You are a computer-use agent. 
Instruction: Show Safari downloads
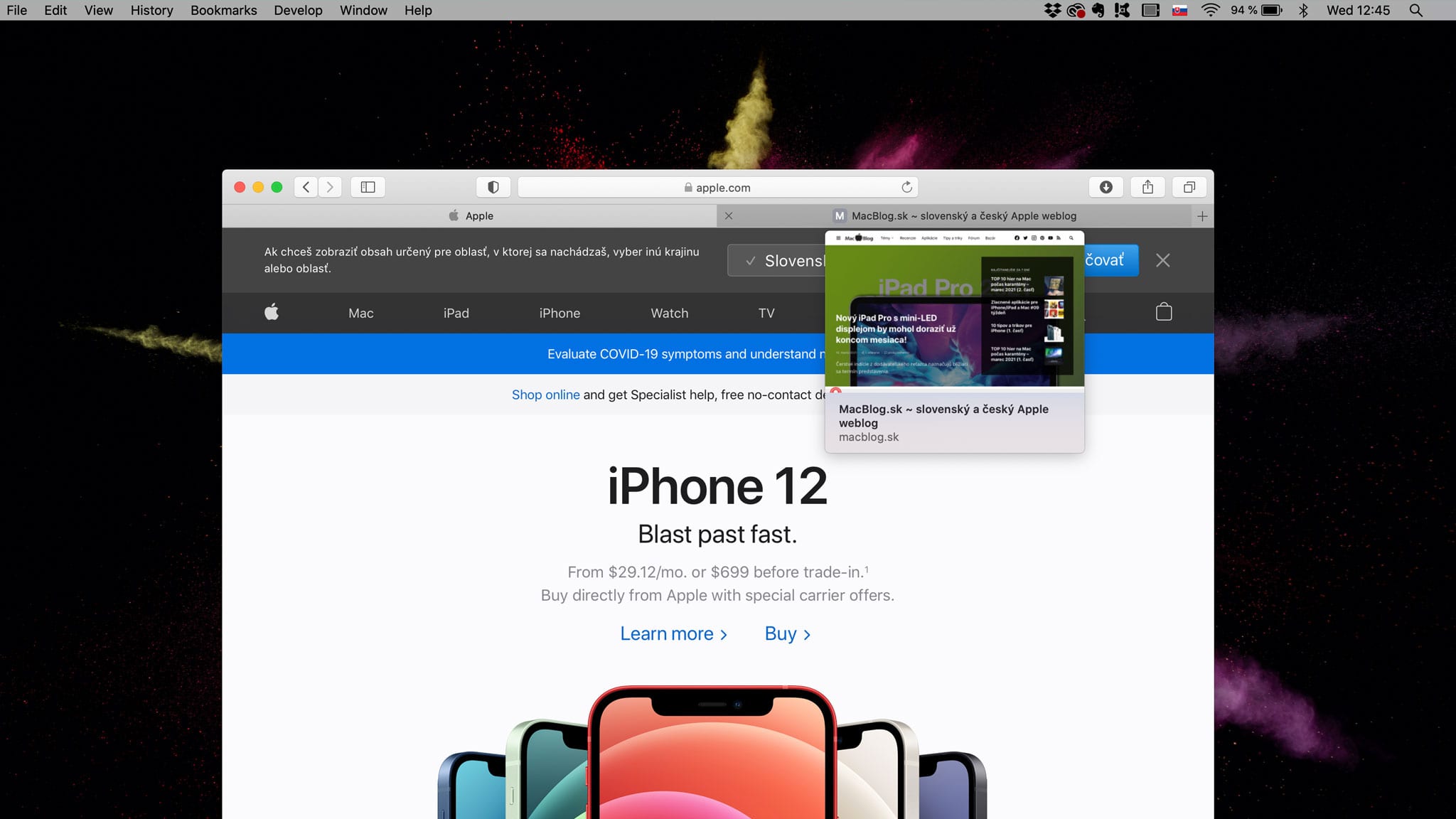tap(1106, 187)
